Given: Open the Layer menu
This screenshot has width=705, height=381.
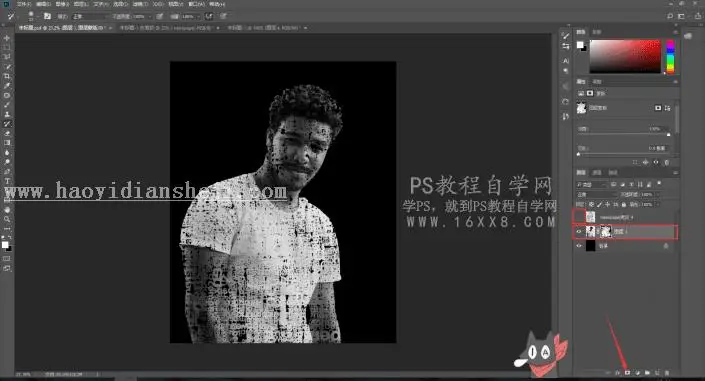Looking at the screenshot, I should point(81,4).
